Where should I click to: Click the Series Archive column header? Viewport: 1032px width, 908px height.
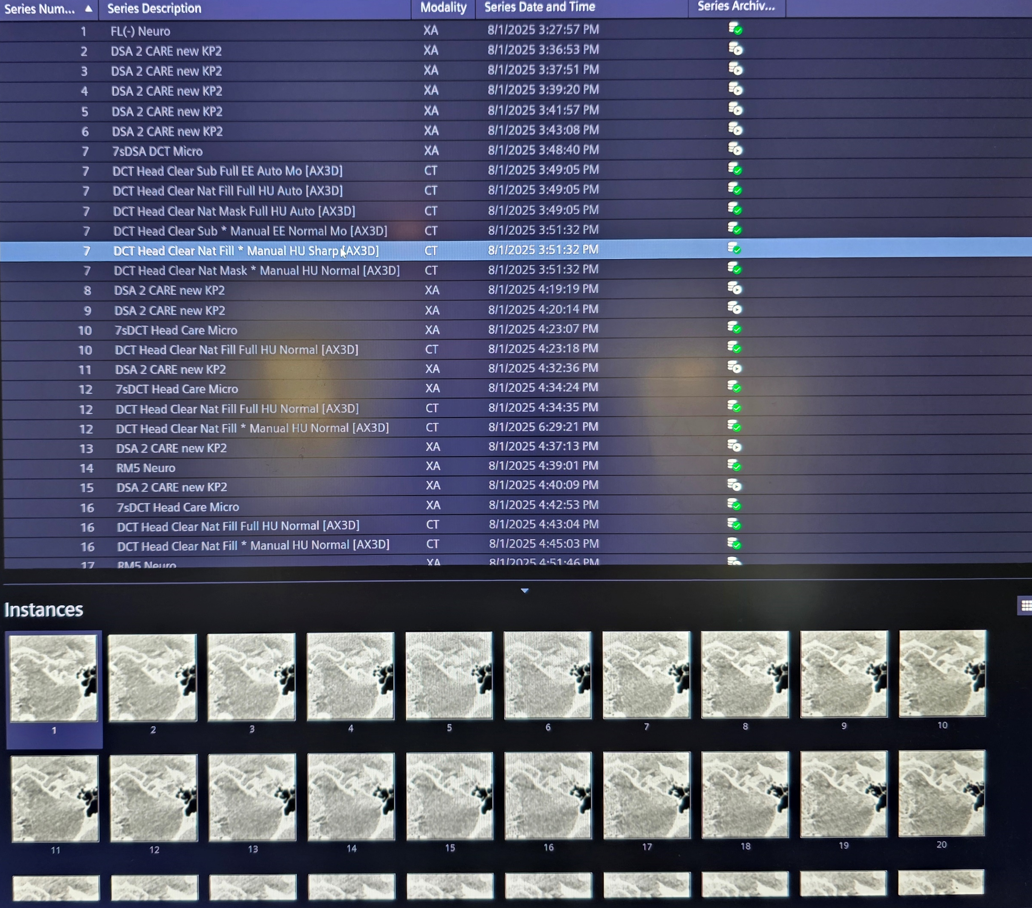[736, 8]
